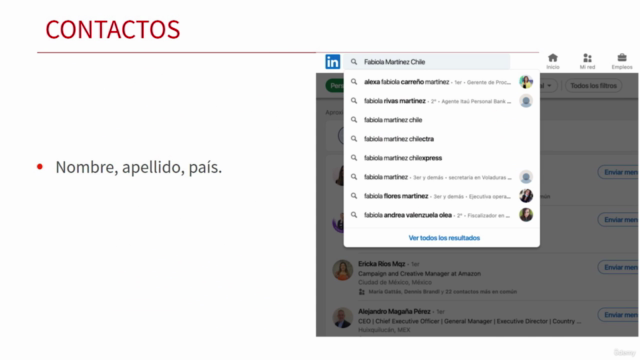Choose suggestion fabiola martinez chile
The height and width of the screenshot is (360, 640).
point(442,120)
